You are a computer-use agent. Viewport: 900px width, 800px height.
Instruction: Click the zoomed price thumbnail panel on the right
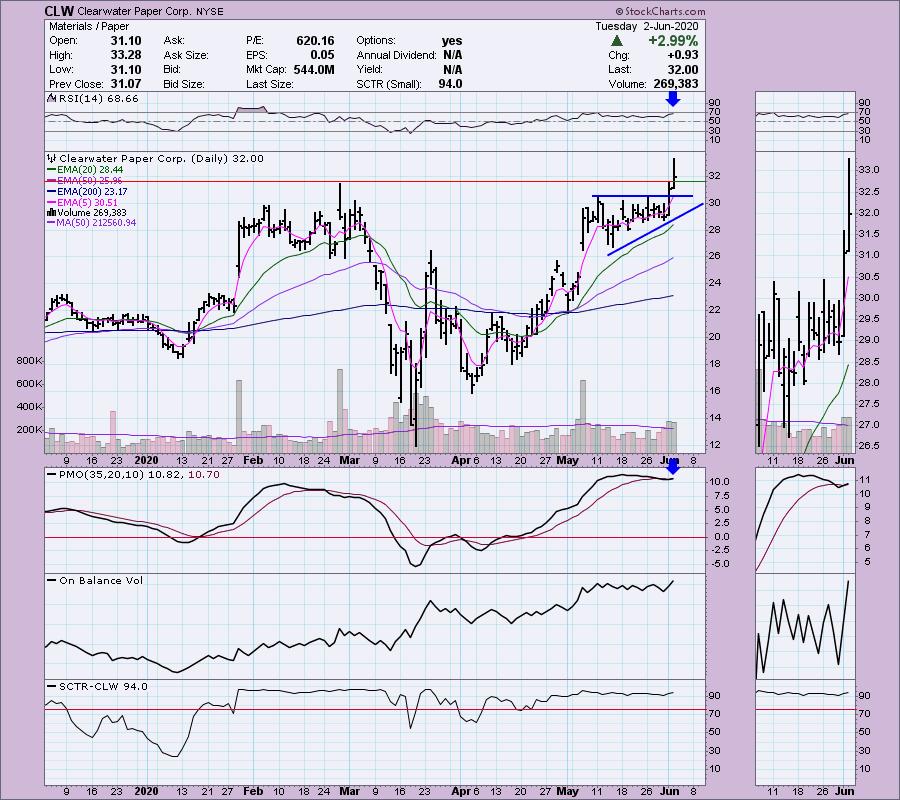[x=805, y=302]
